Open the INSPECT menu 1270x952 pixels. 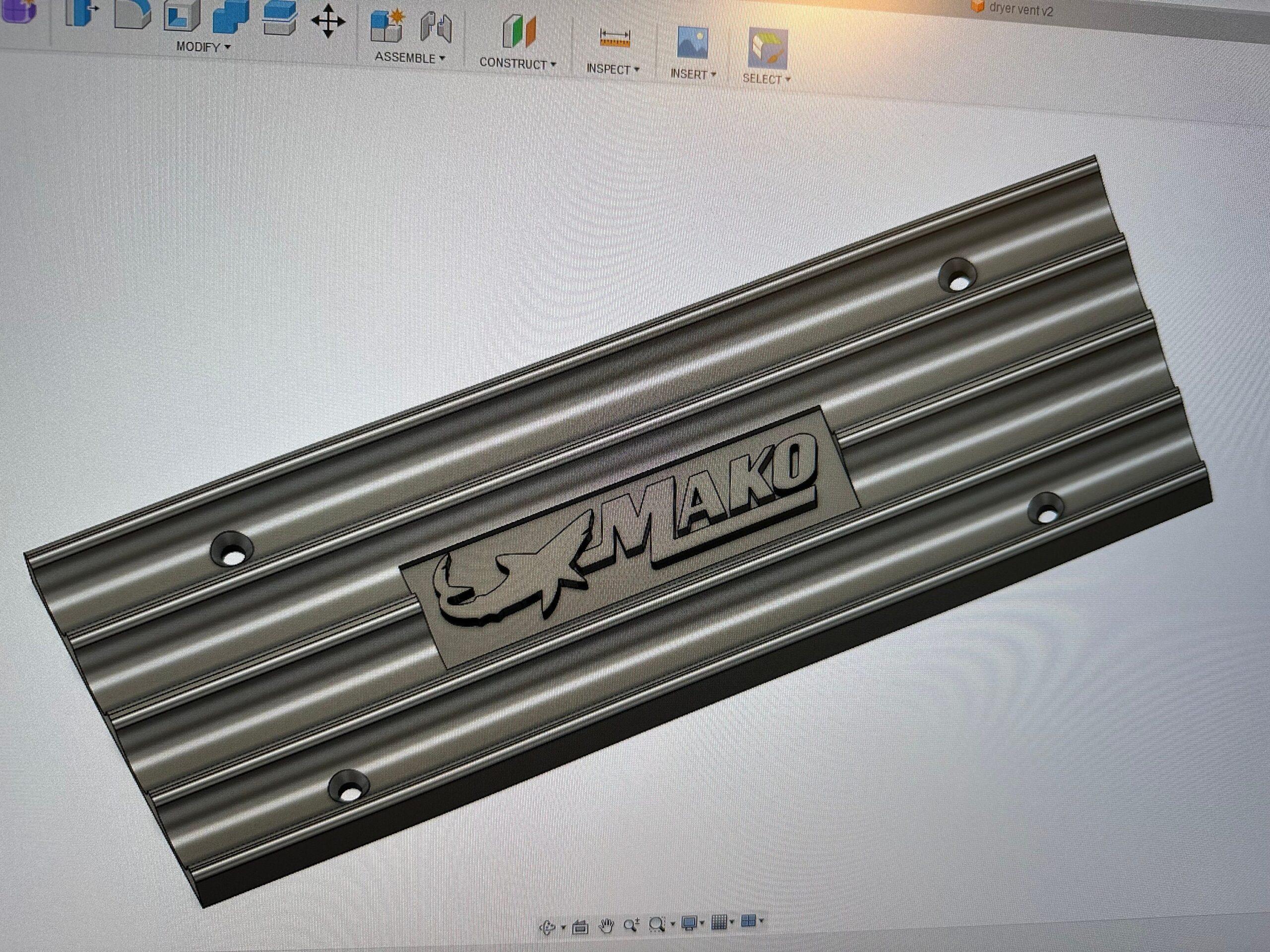613,69
